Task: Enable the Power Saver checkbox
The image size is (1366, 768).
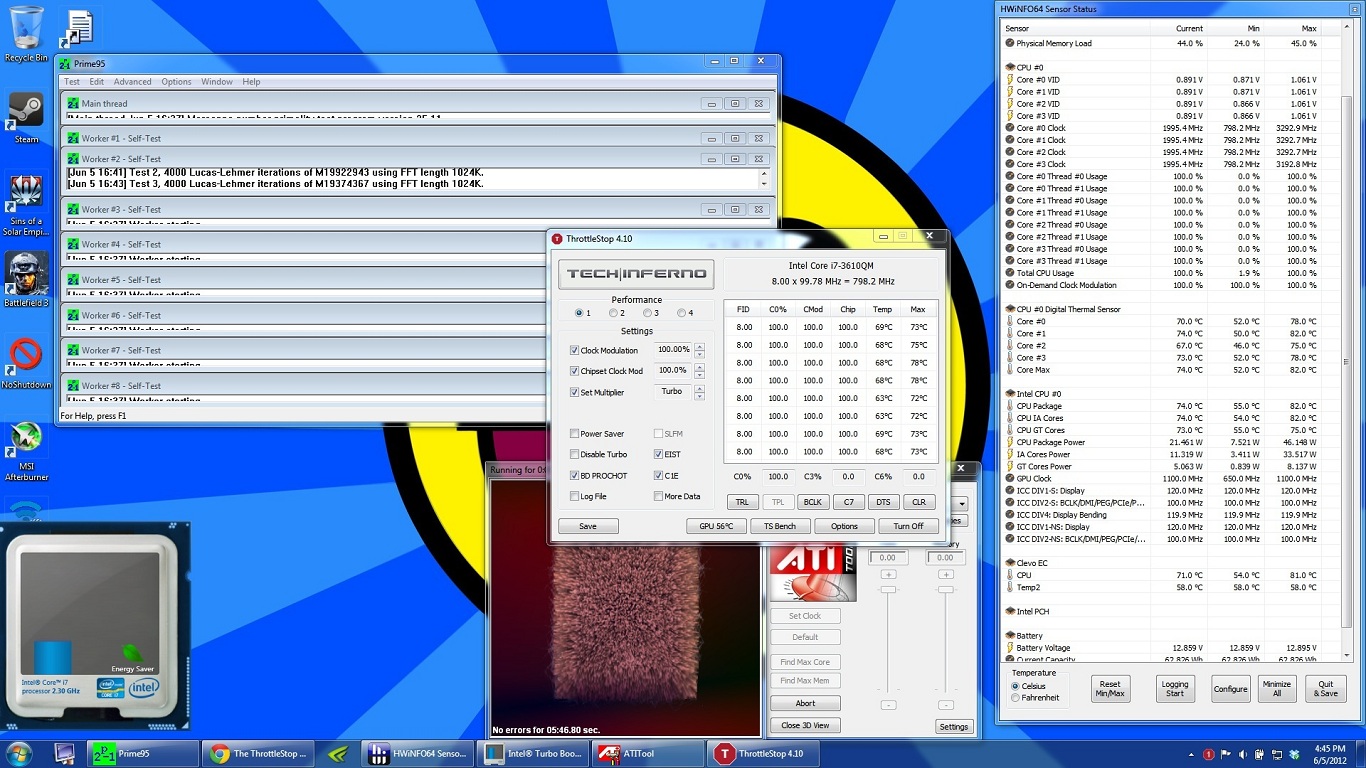Action: 574,434
